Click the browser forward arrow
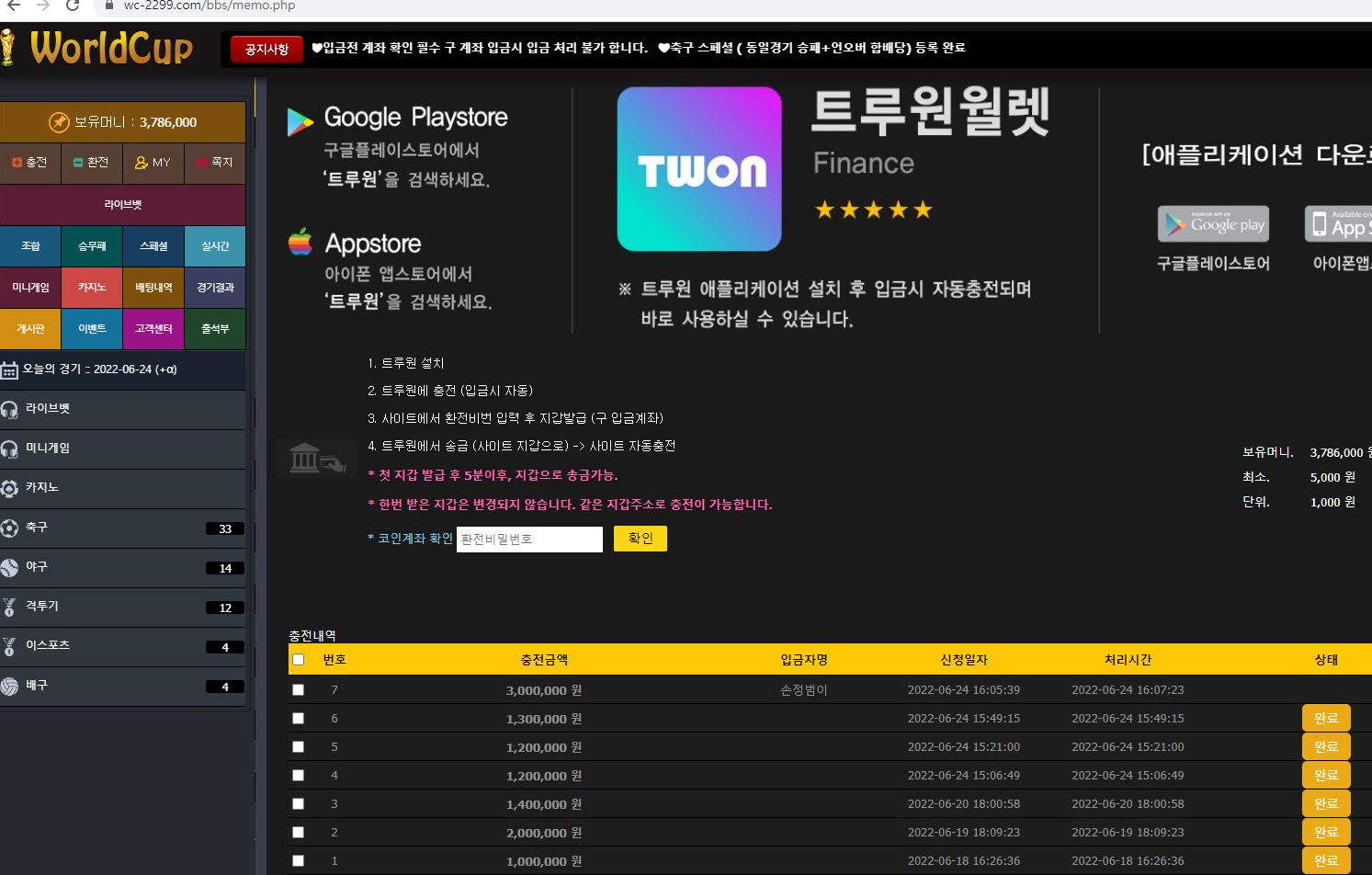The height and width of the screenshot is (875, 1372). coord(43,6)
